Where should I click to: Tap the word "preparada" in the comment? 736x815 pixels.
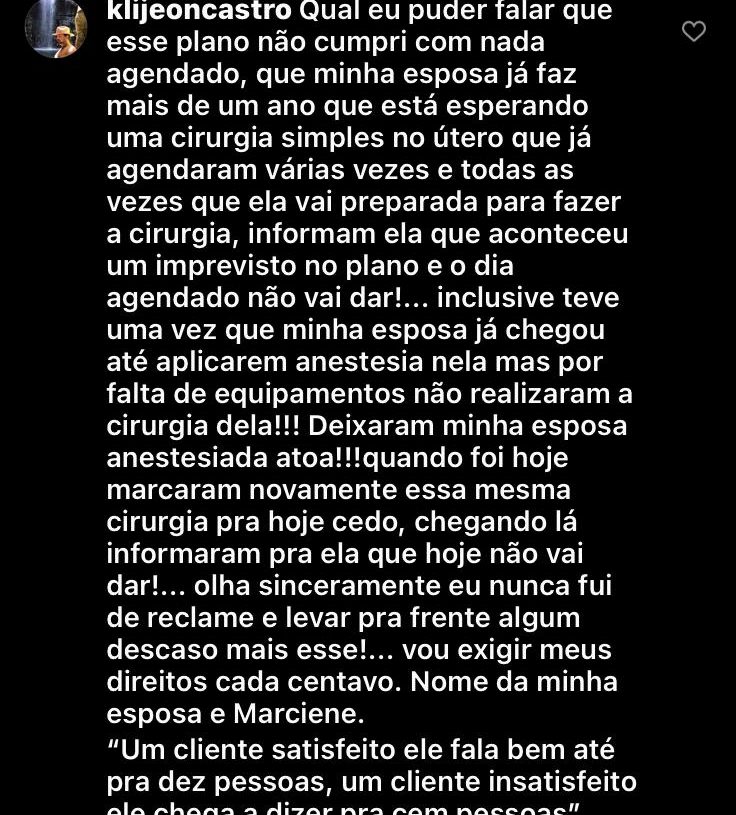pos(409,202)
